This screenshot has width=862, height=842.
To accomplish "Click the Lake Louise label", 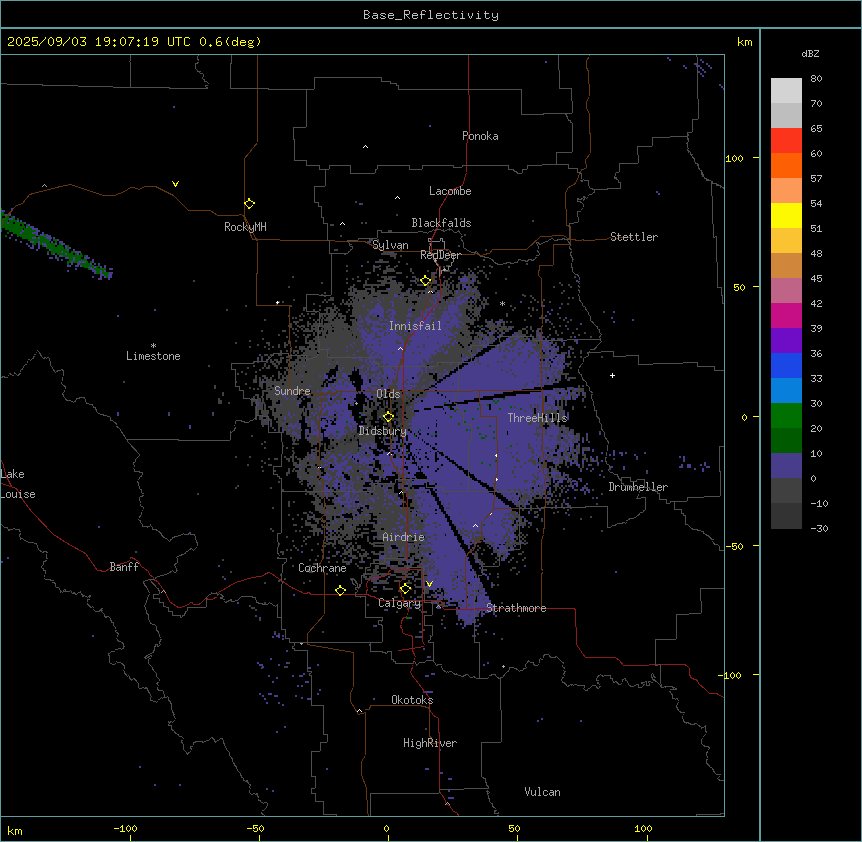I will (x=18, y=484).
